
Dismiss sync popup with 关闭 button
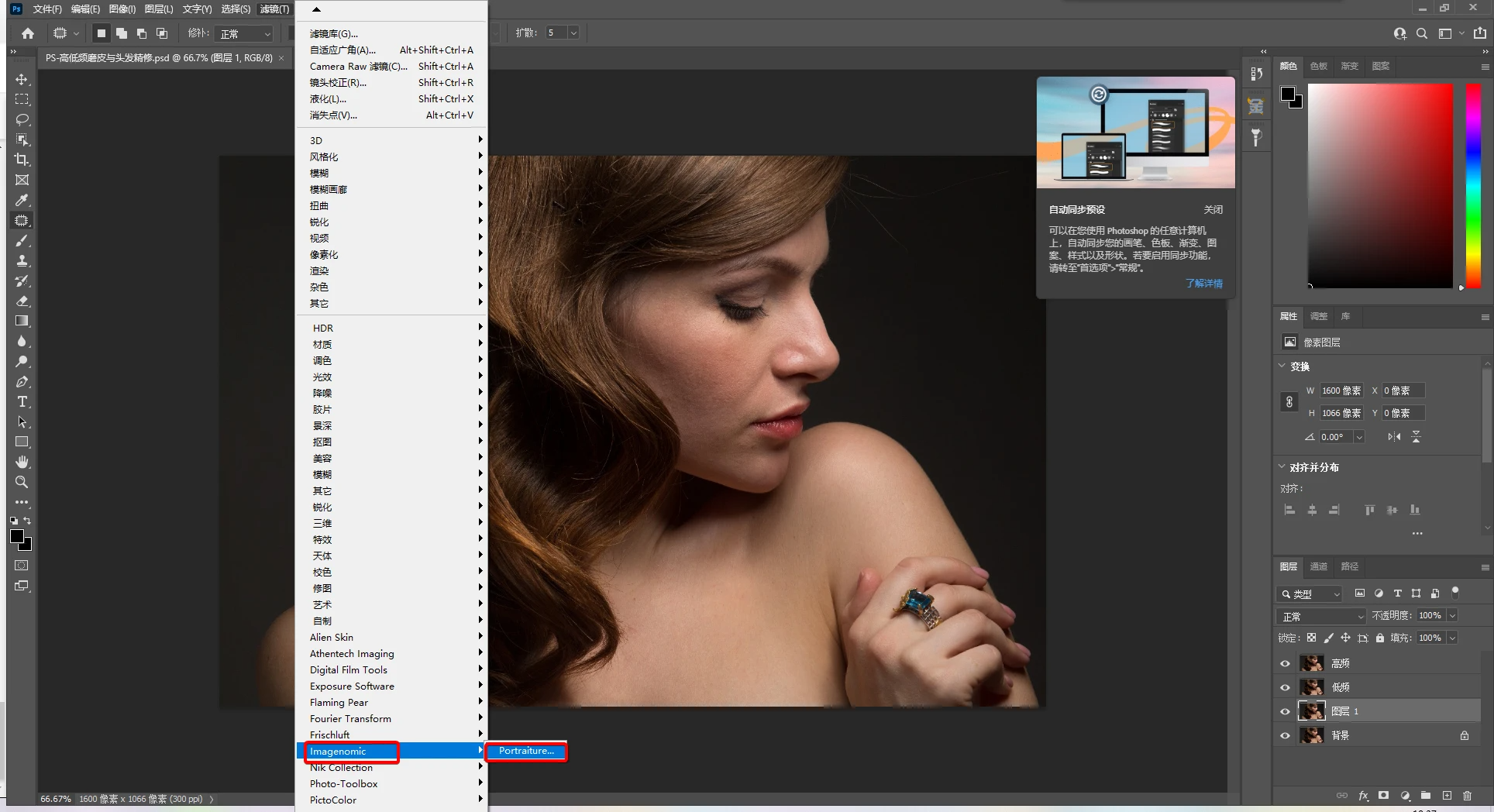(1213, 210)
